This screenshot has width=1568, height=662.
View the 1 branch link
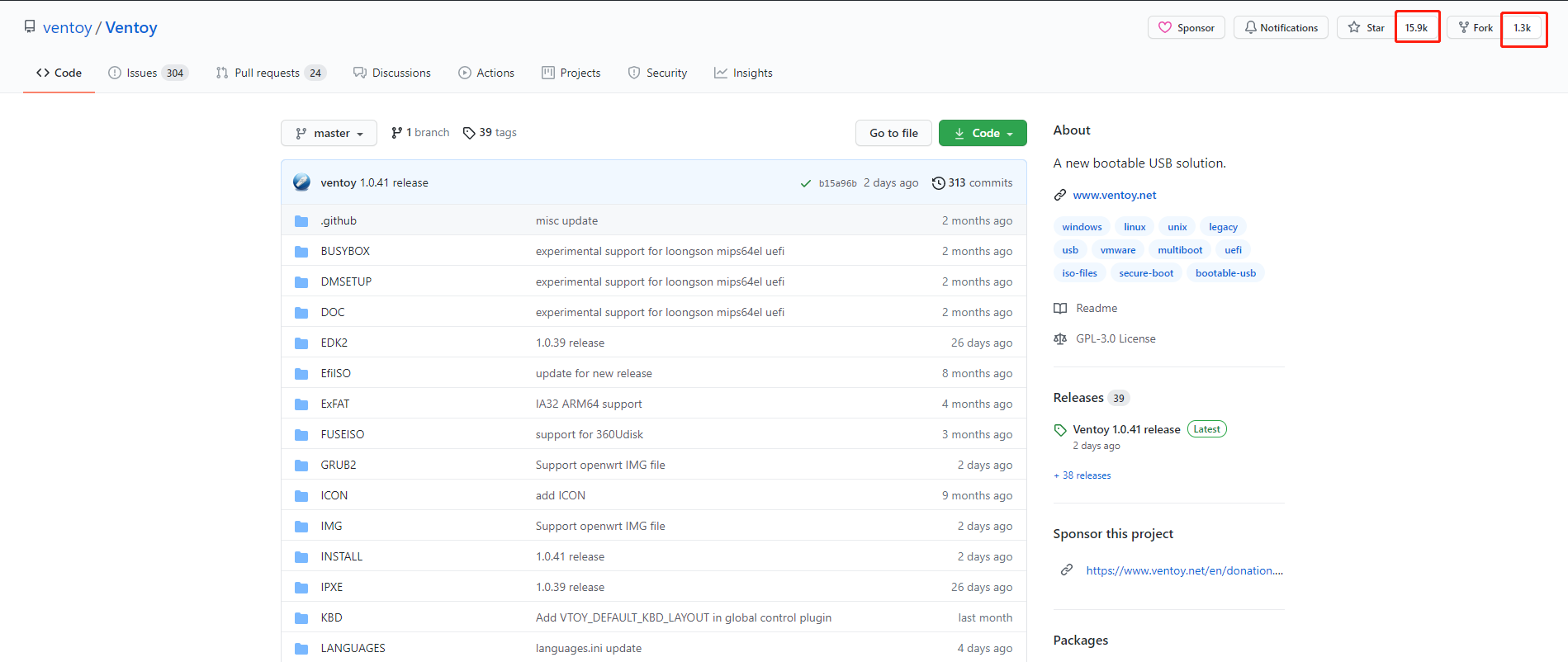420,132
